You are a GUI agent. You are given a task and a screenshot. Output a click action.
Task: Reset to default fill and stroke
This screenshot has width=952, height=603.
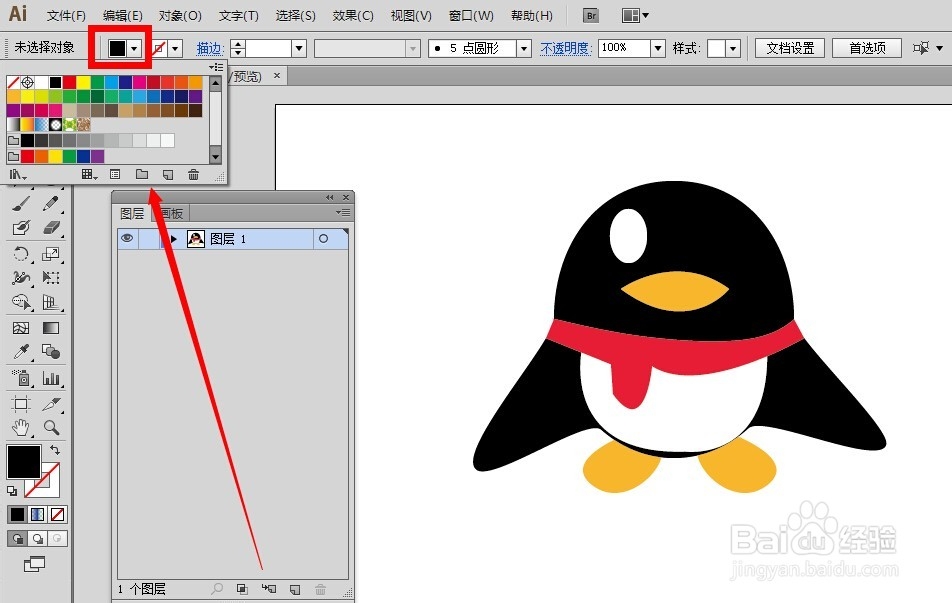(x=12, y=491)
